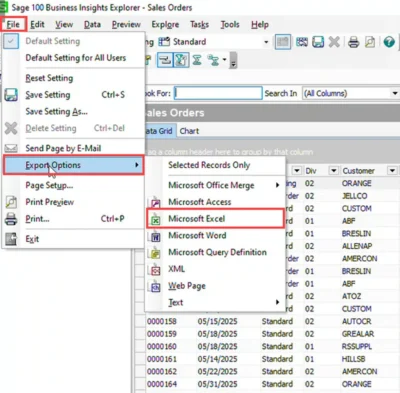This screenshot has height=393, width=400.
Task: Select the 05/15/2025 date cell
Action: [x=217, y=321]
